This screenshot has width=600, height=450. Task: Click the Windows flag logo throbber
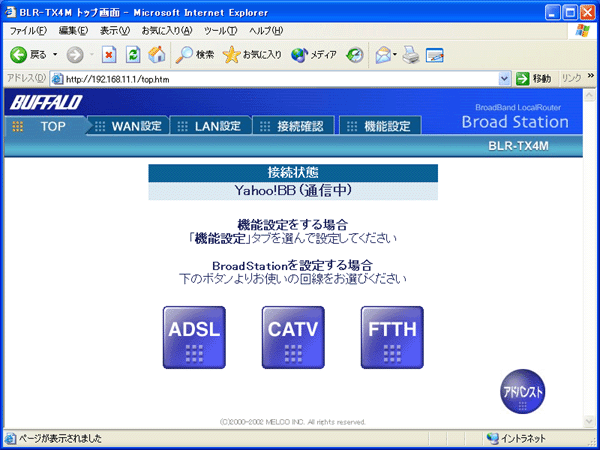[x=582, y=31]
